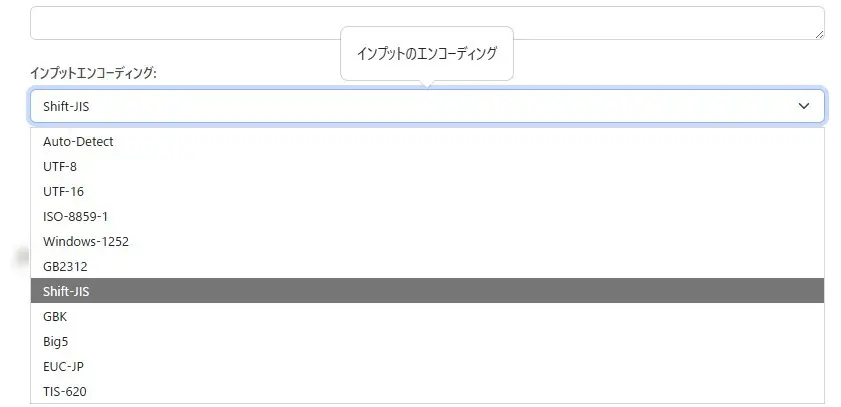This screenshot has width=841, height=407.
Task: Select ISO-8859-1 from the list
Action: pos(75,216)
